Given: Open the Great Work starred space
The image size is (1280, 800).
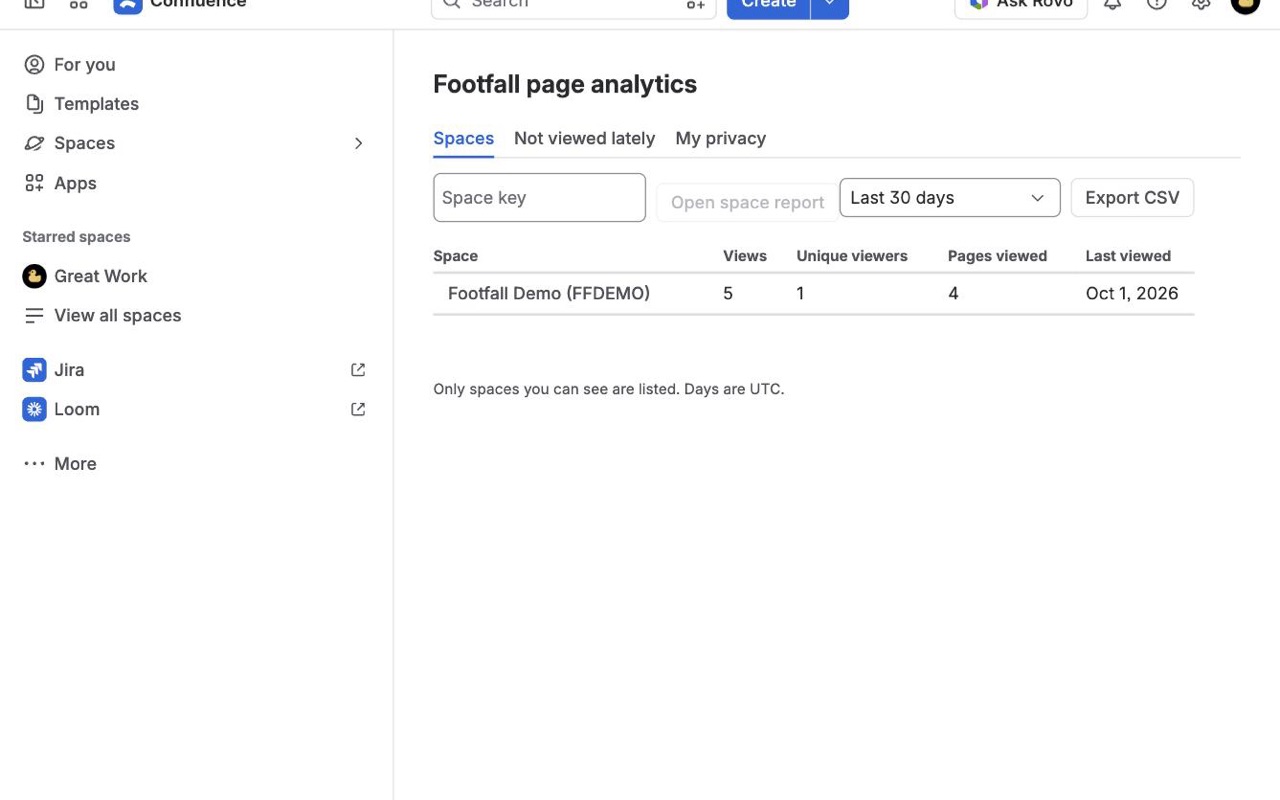Looking at the screenshot, I should pyautogui.click(x=196, y=276).
